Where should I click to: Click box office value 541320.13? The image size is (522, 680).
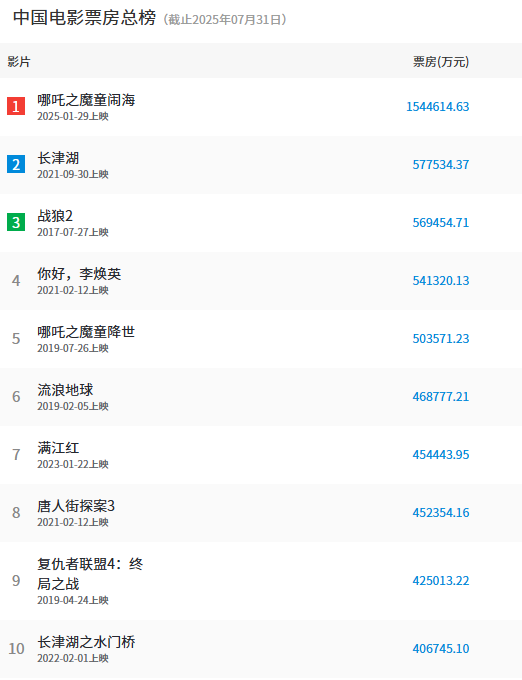coord(440,281)
